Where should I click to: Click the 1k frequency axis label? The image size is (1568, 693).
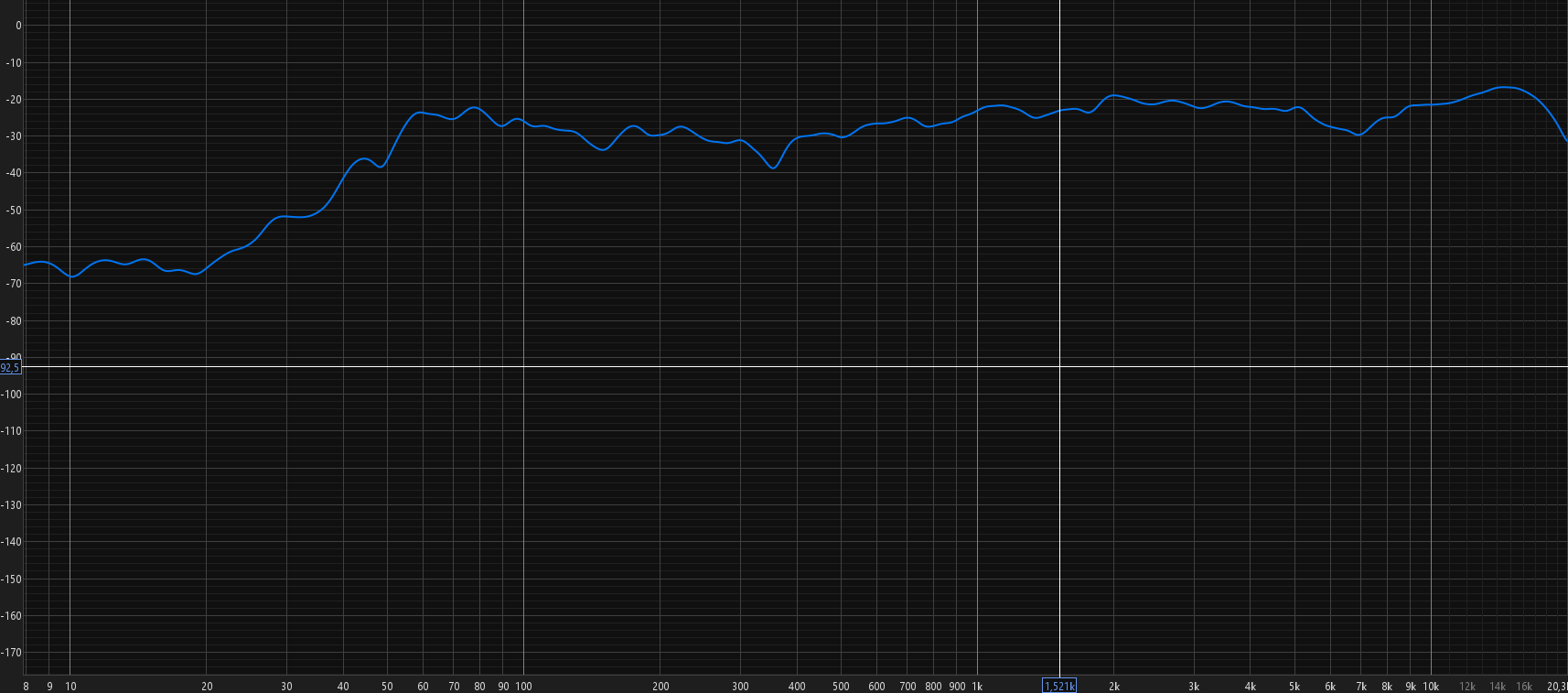pos(977,686)
